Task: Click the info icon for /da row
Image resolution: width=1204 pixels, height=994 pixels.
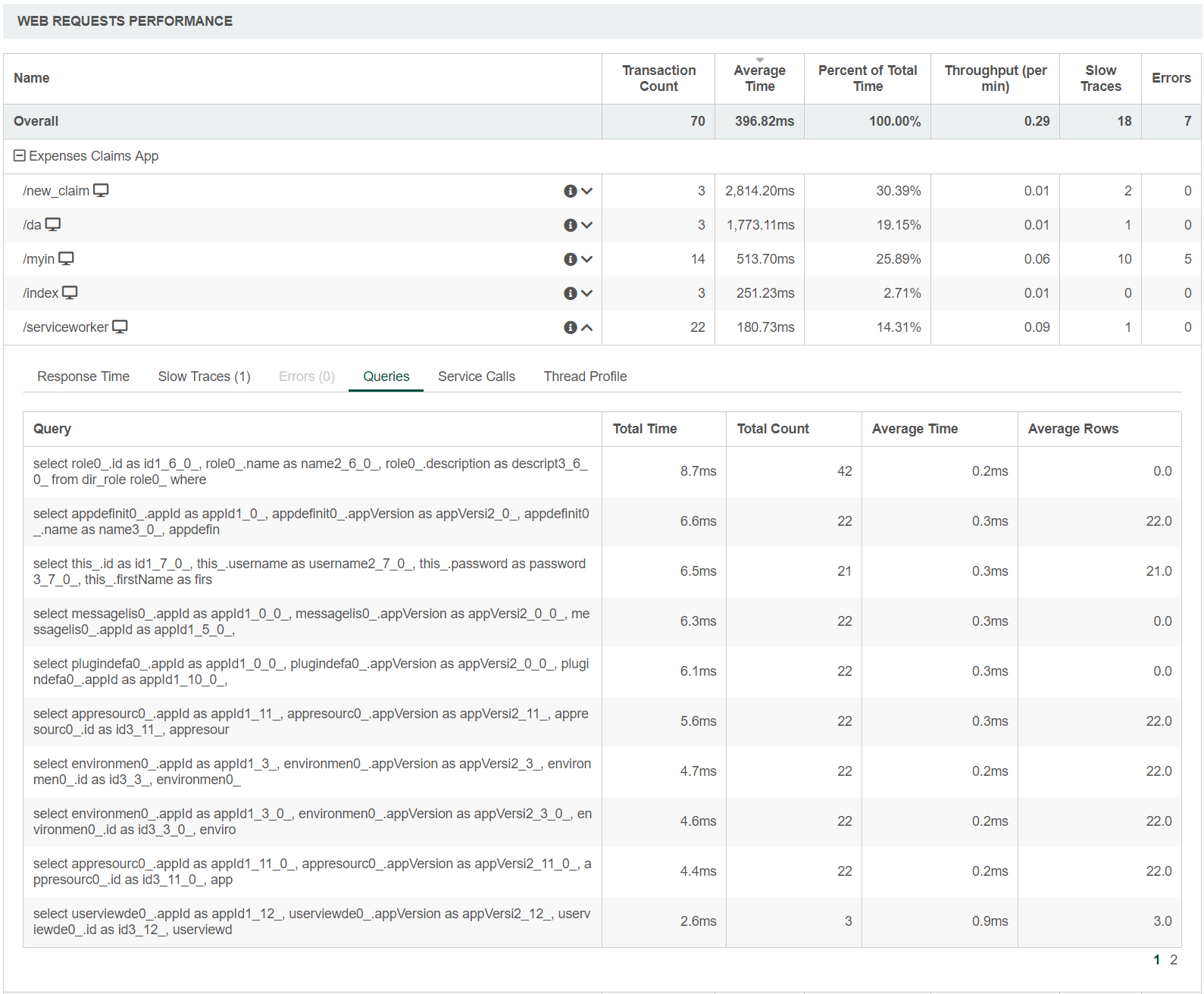Action: [570, 225]
